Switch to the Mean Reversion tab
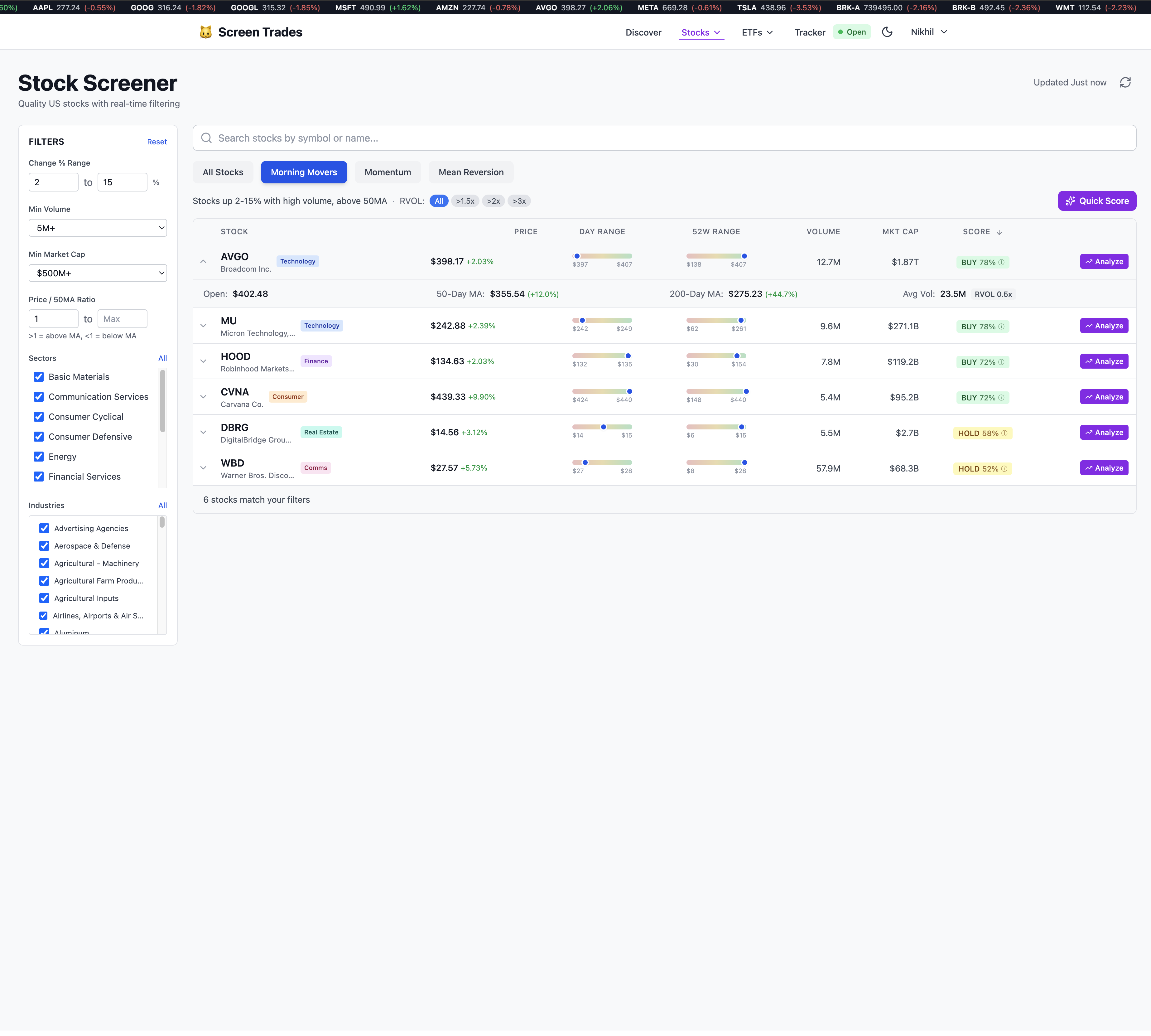Image resolution: width=1151 pixels, height=1036 pixels. [471, 172]
